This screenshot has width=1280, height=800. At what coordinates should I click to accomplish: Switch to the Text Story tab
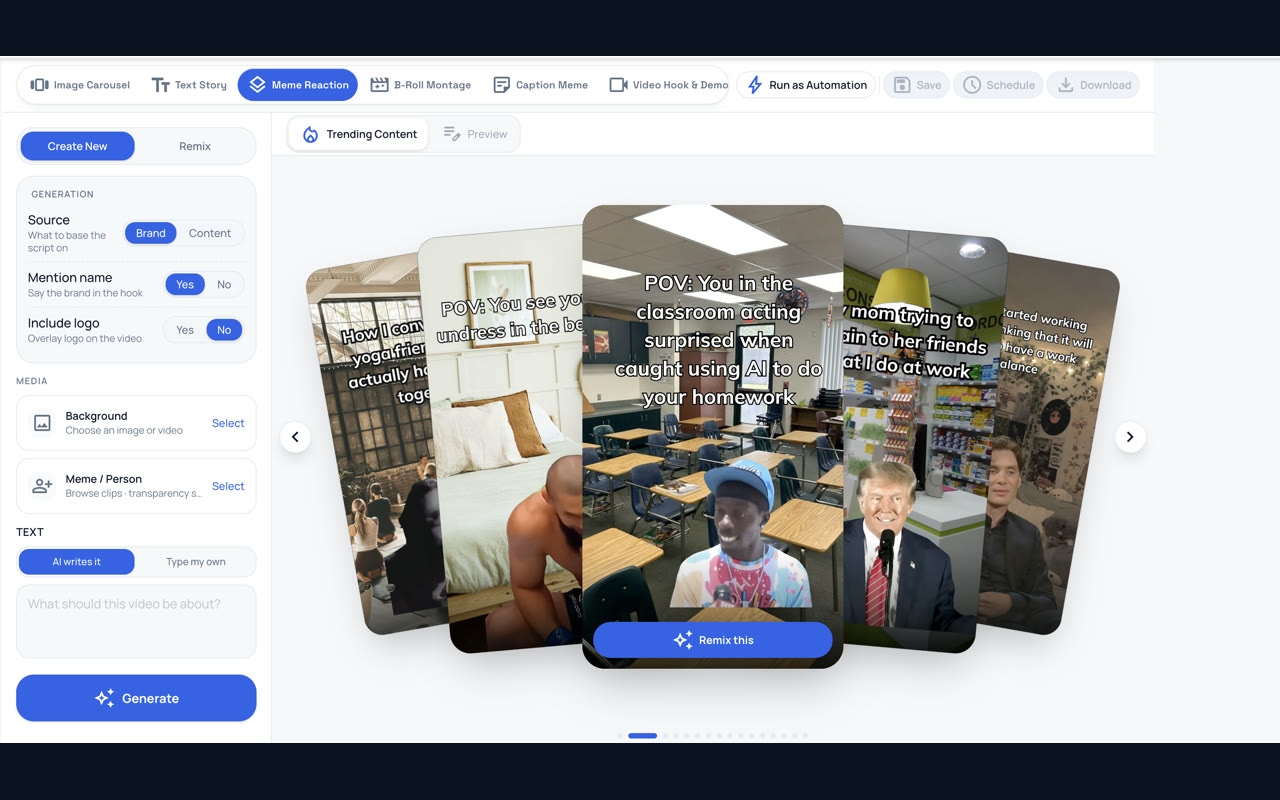point(189,85)
